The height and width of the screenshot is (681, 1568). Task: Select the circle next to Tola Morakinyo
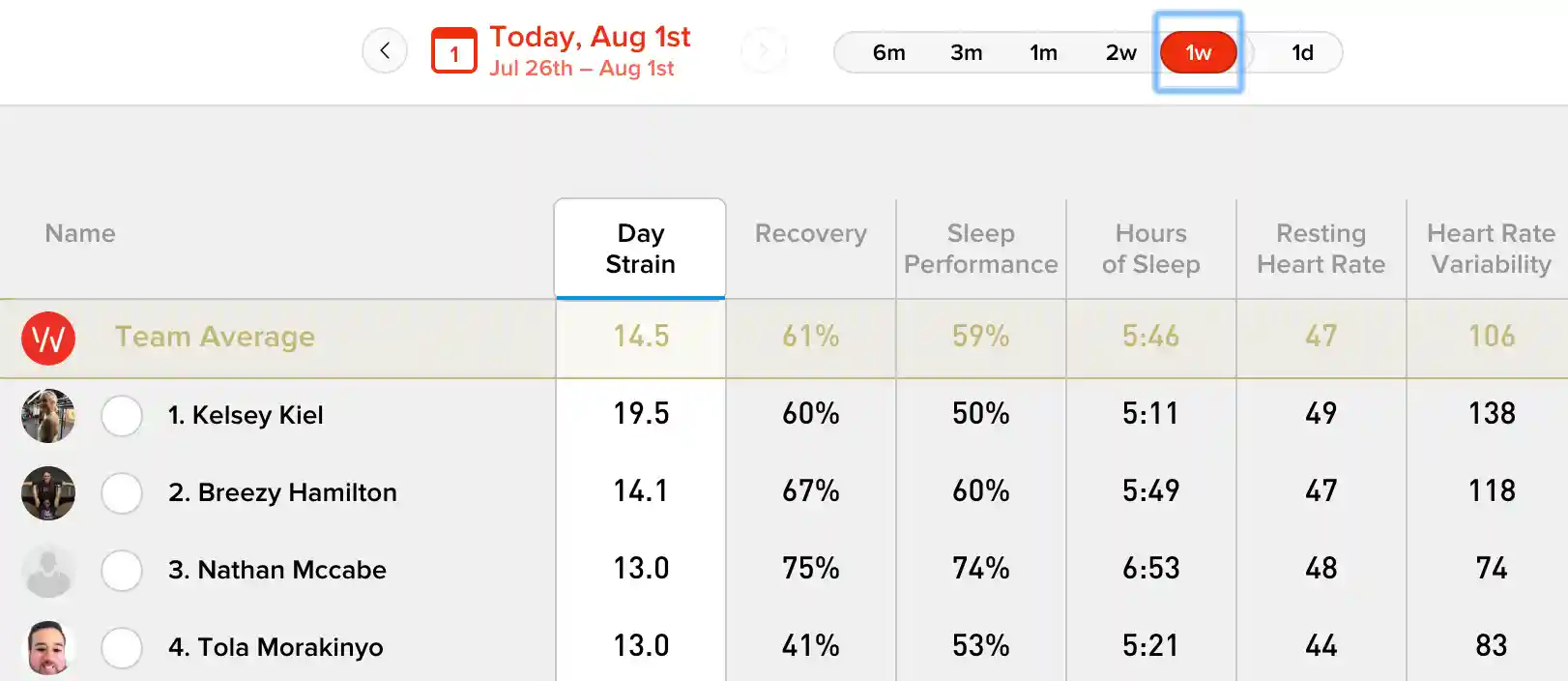click(122, 648)
